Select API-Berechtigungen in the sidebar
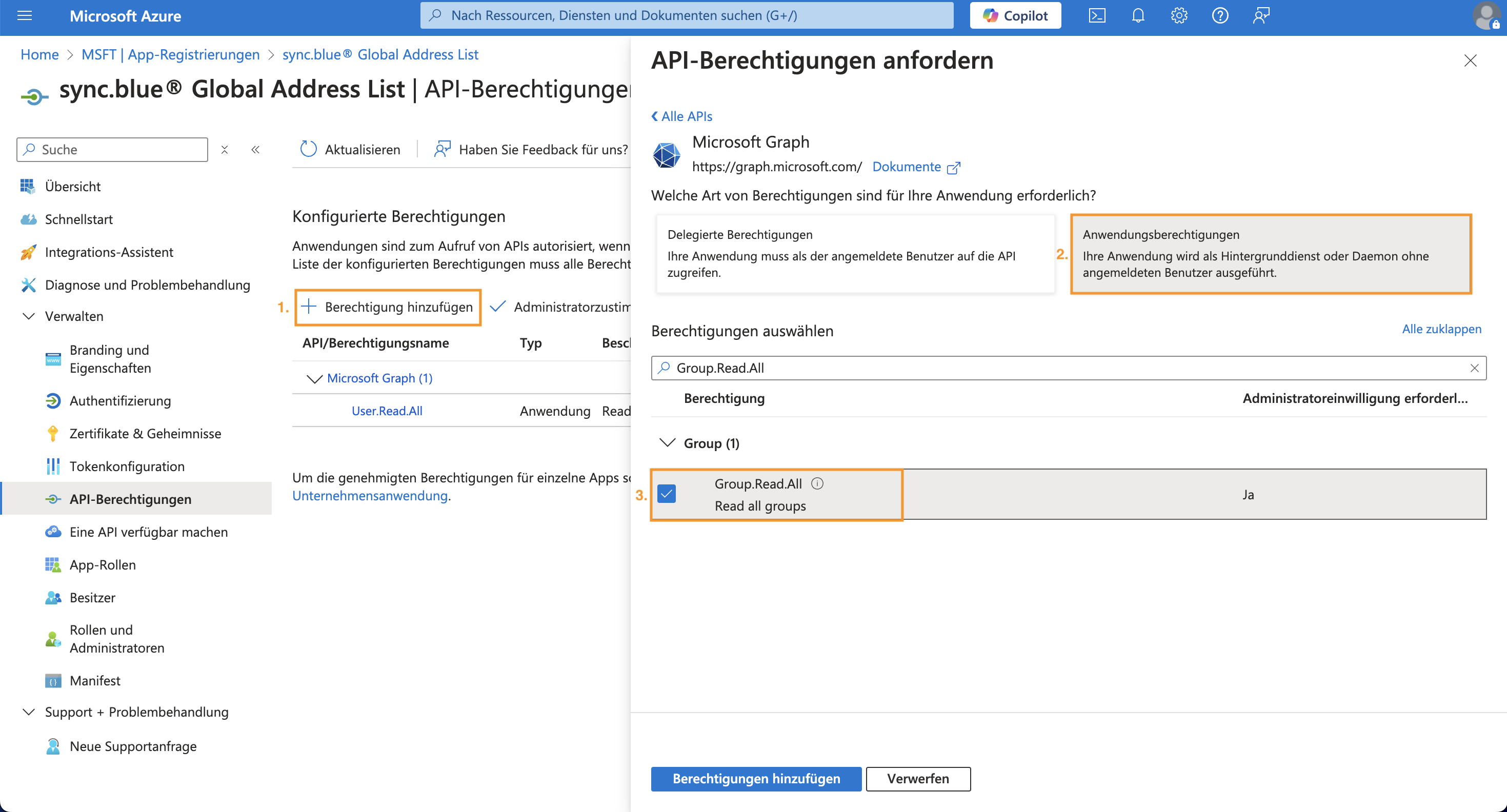 click(x=136, y=499)
